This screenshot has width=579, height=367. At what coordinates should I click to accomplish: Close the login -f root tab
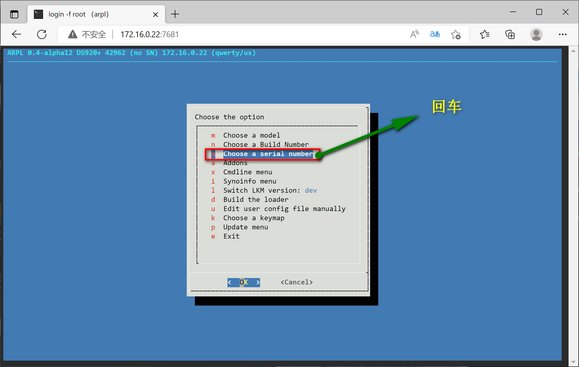155,14
